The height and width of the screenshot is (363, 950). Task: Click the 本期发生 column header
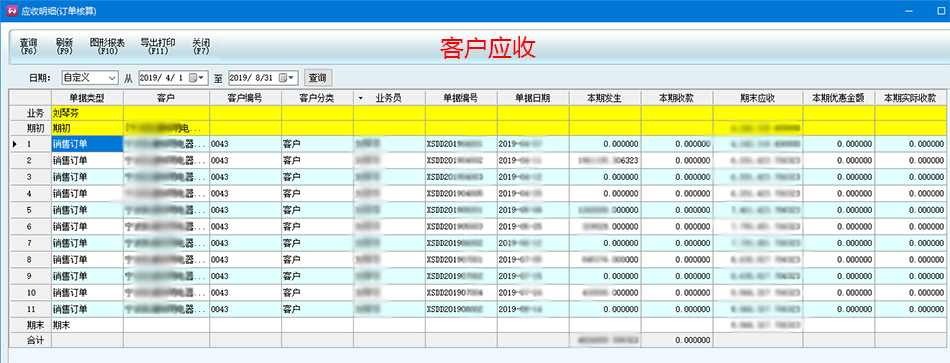point(605,98)
